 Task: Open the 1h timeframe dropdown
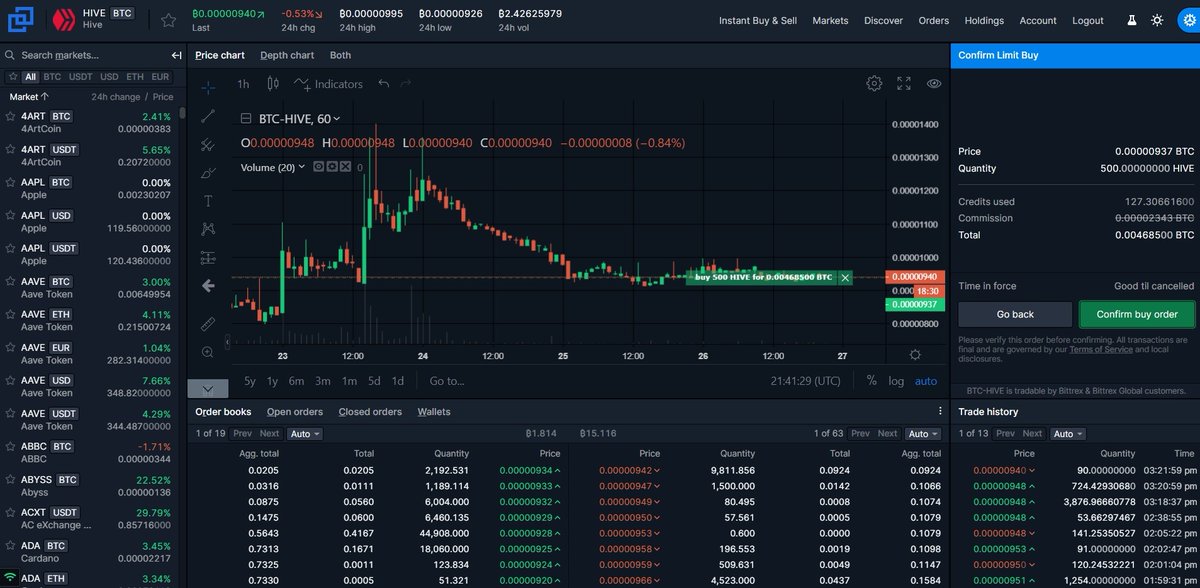coord(241,83)
